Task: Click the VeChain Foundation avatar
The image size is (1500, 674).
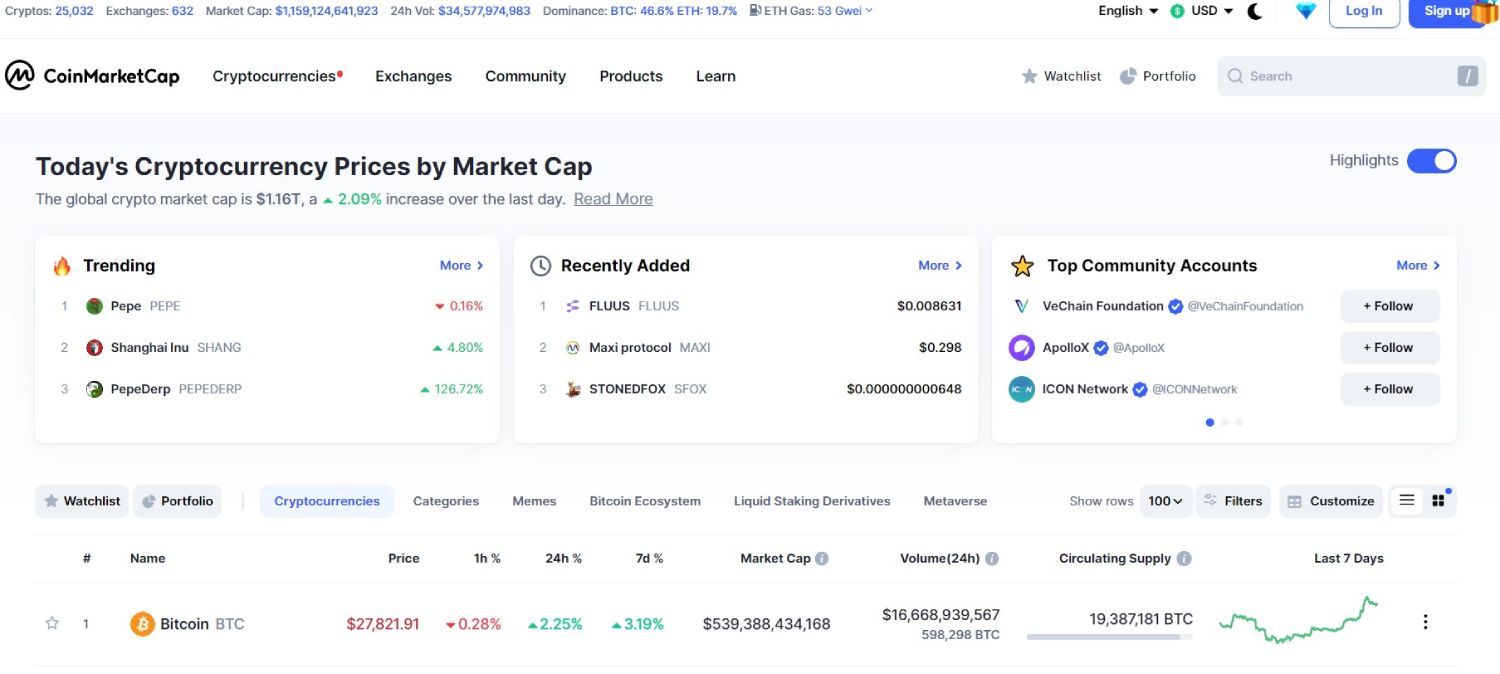Action: coord(1021,306)
